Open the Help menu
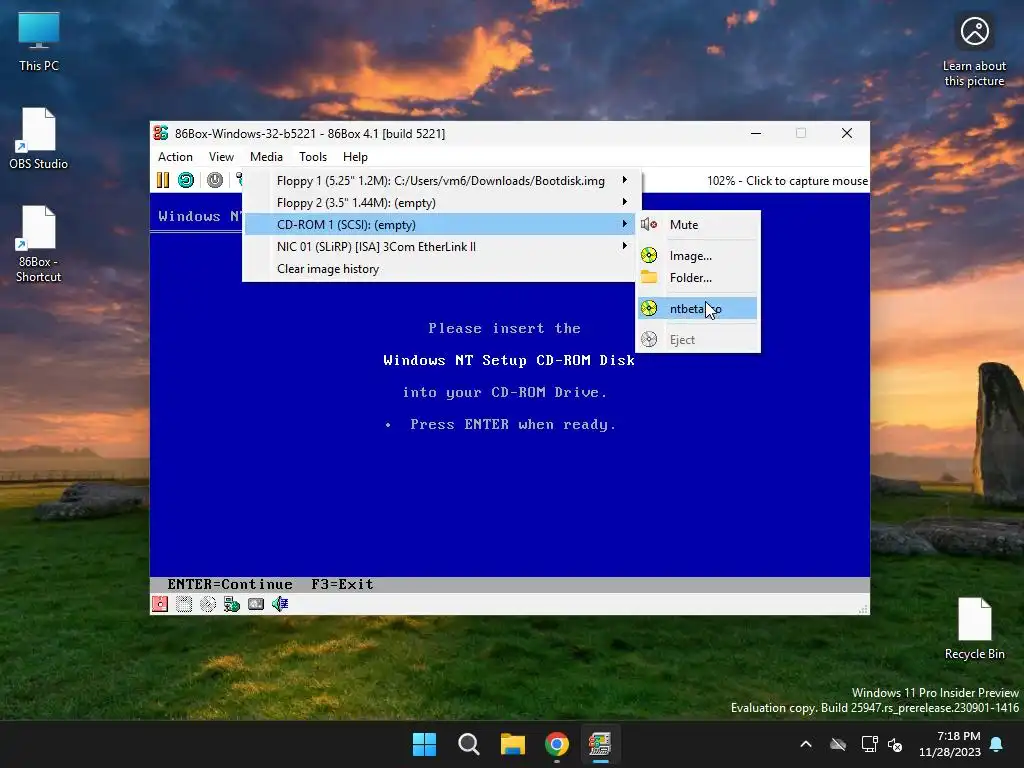This screenshot has width=1024, height=768. 355,157
